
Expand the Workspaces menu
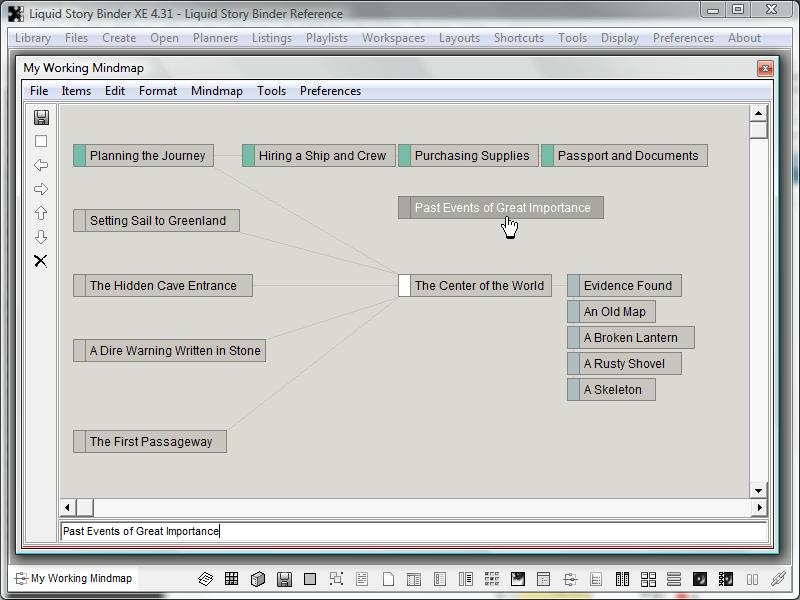pyautogui.click(x=393, y=38)
